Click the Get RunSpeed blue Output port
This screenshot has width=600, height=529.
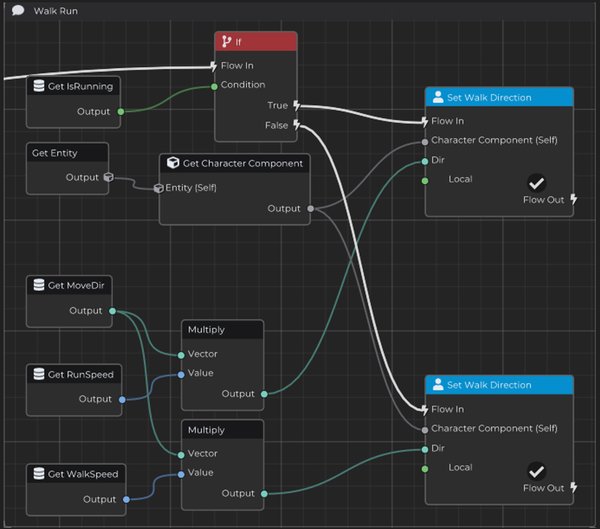point(122,399)
